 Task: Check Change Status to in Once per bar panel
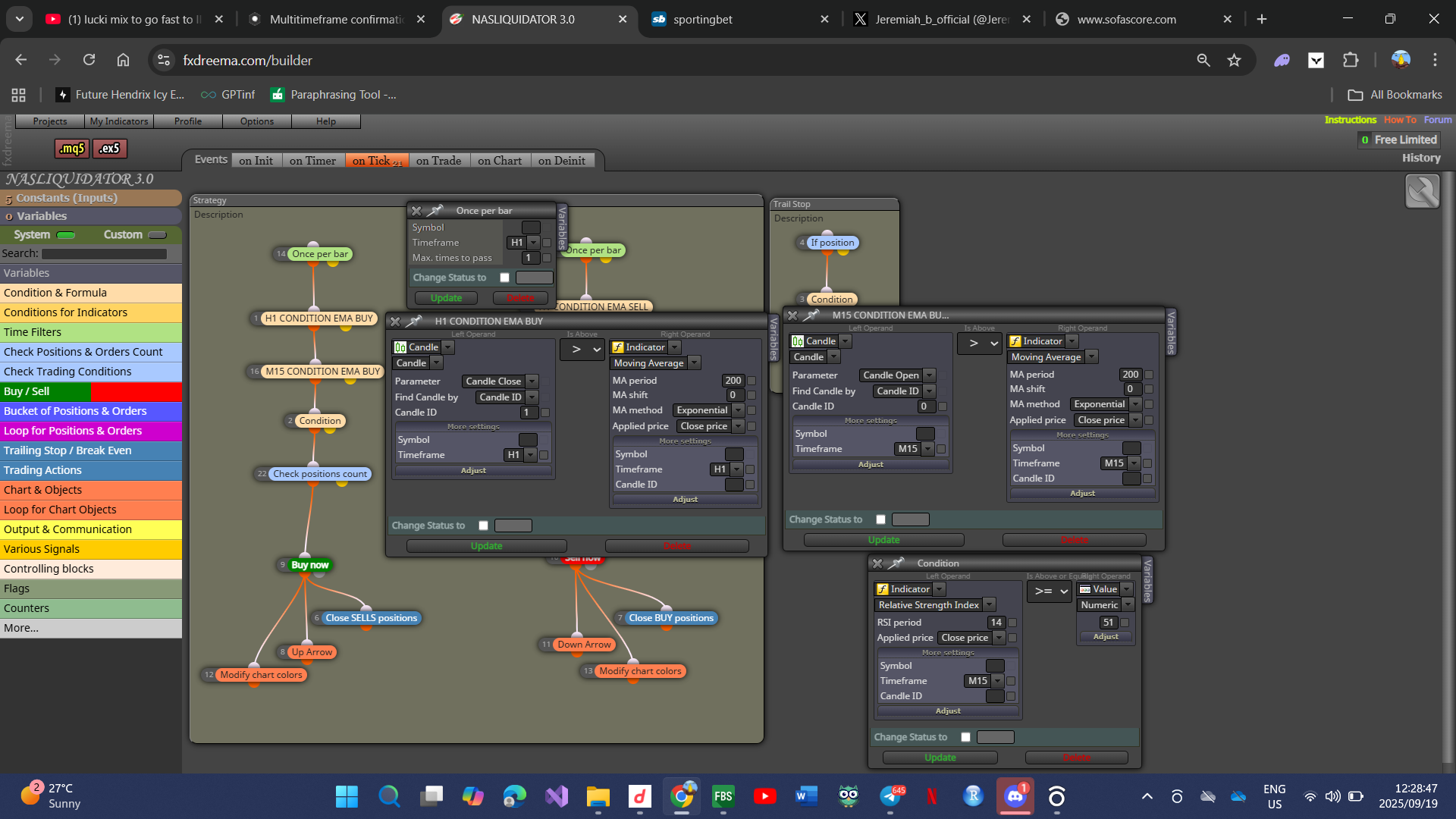pyautogui.click(x=504, y=278)
